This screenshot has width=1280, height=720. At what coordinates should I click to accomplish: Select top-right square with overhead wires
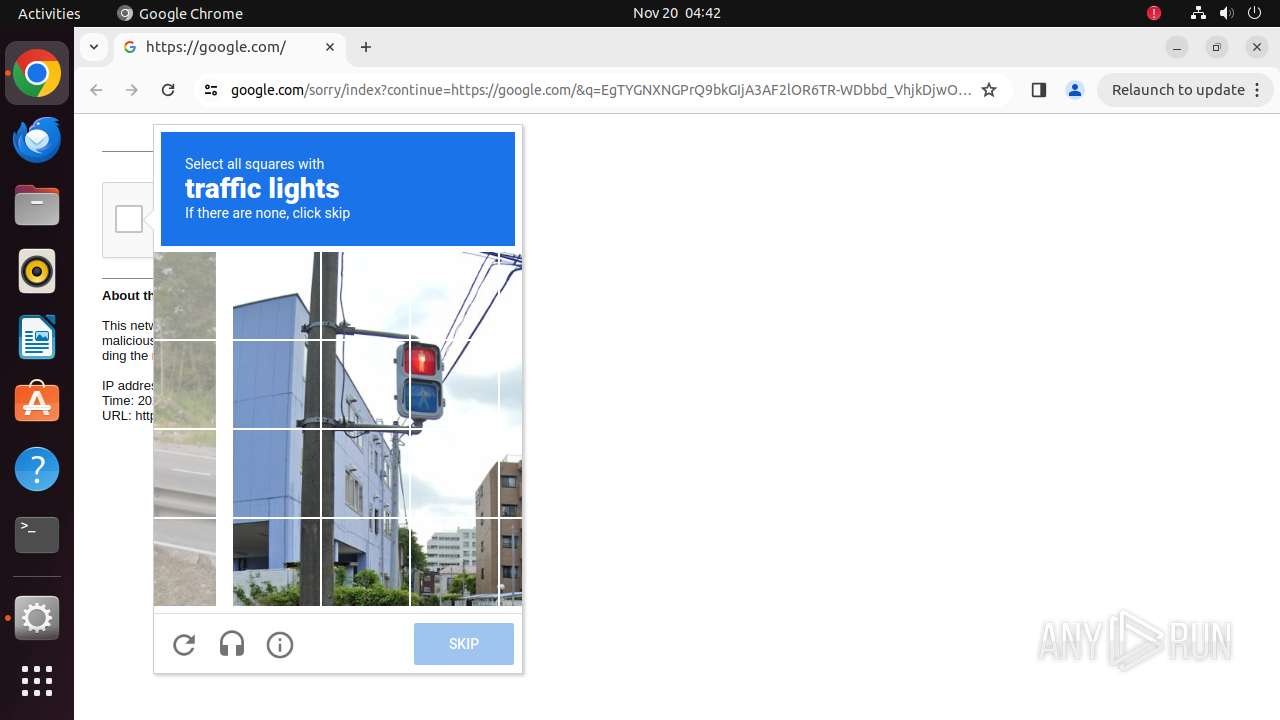511,296
